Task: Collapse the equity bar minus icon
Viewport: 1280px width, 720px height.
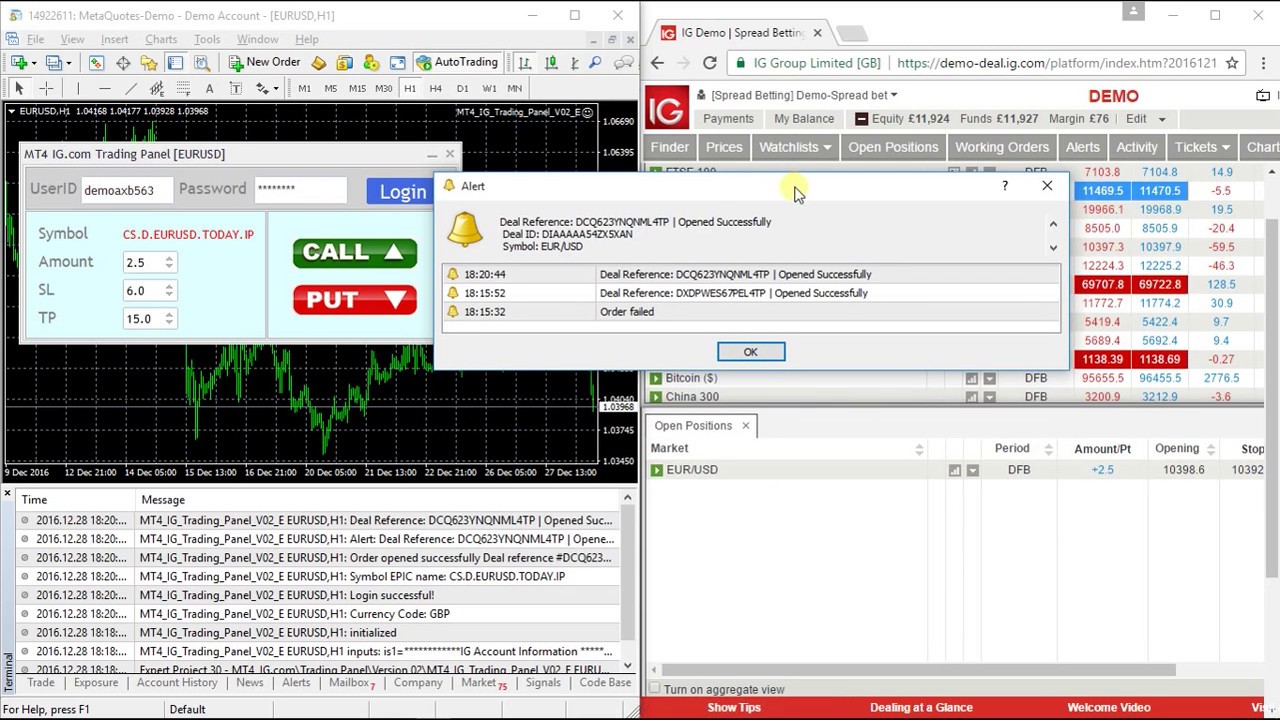Action: pos(861,119)
